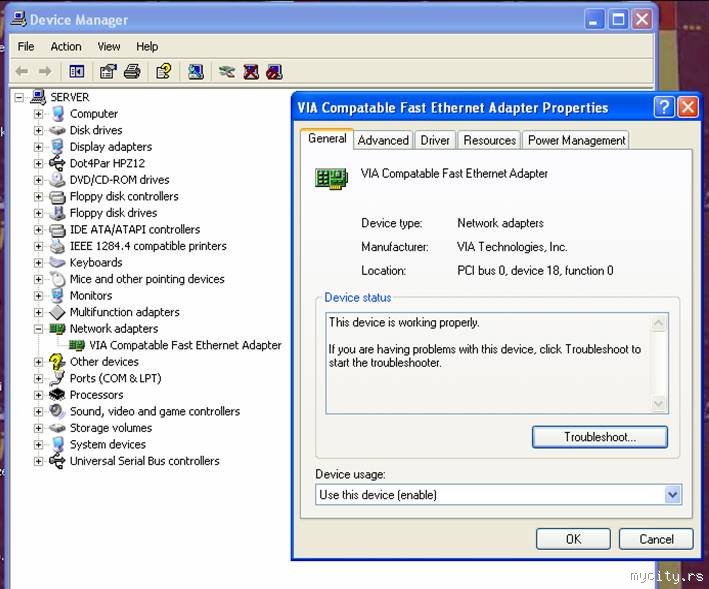Collapse the Network adapters node
This screenshot has width=709, height=589.
(x=38, y=329)
